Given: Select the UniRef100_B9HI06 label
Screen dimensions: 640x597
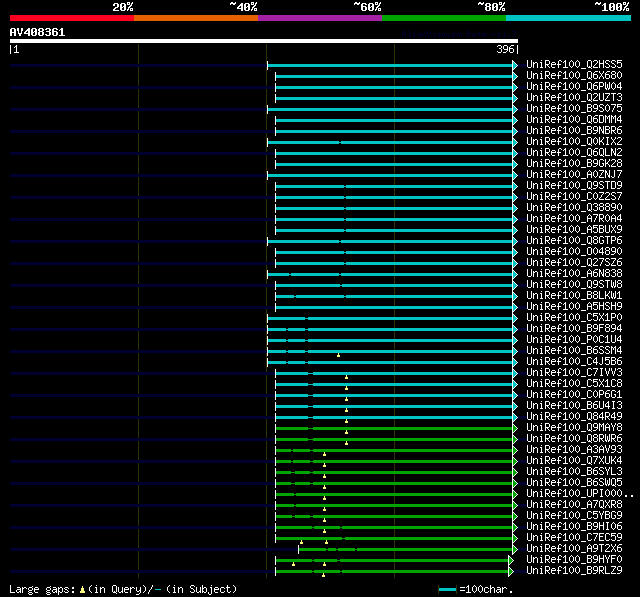Looking at the screenshot, I should (574, 527).
